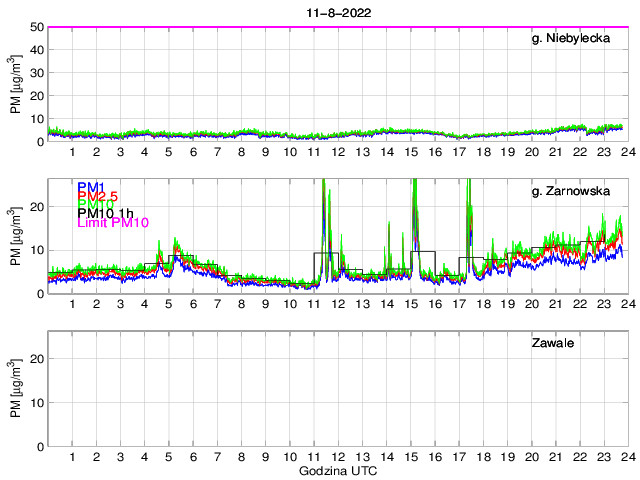Viewport: 640px width, 480px height.
Task: Click the y-axis PM label of Zarnowska plot
Action: pyautogui.click(x=15, y=236)
